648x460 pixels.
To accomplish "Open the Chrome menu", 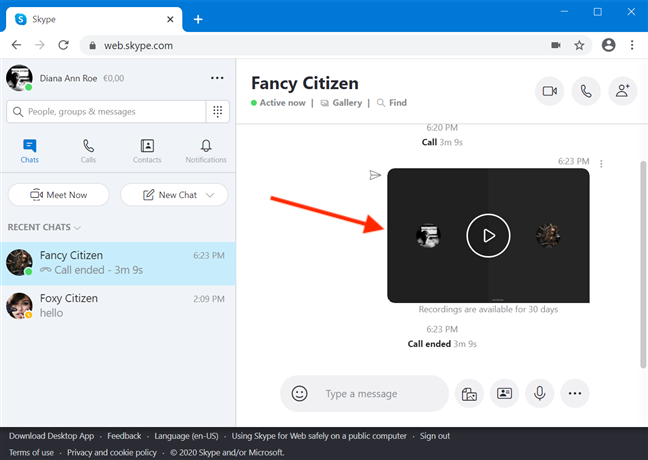I will pyautogui.click(x=632, y=45).
